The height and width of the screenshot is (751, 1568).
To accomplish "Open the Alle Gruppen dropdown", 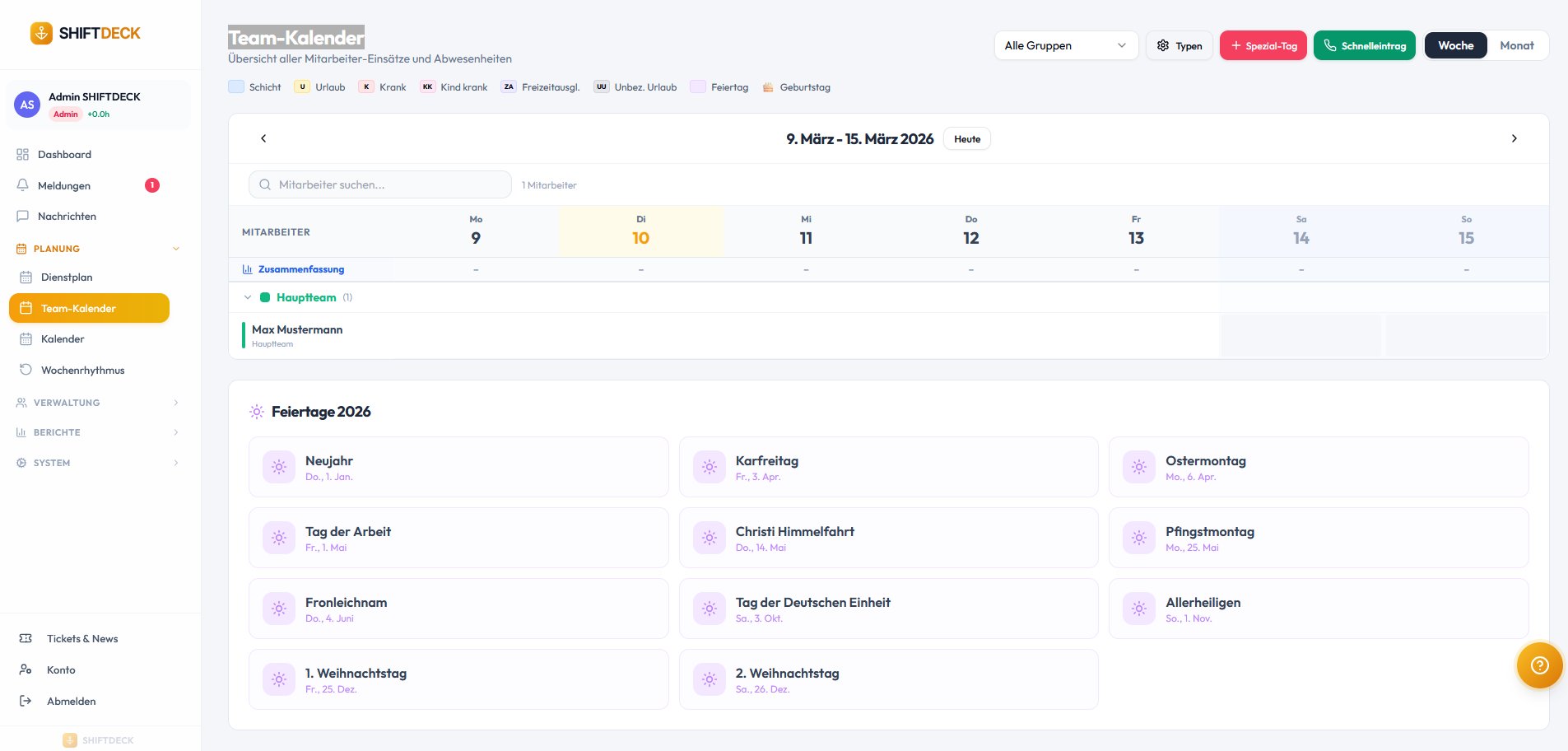I will (1065, 45).
